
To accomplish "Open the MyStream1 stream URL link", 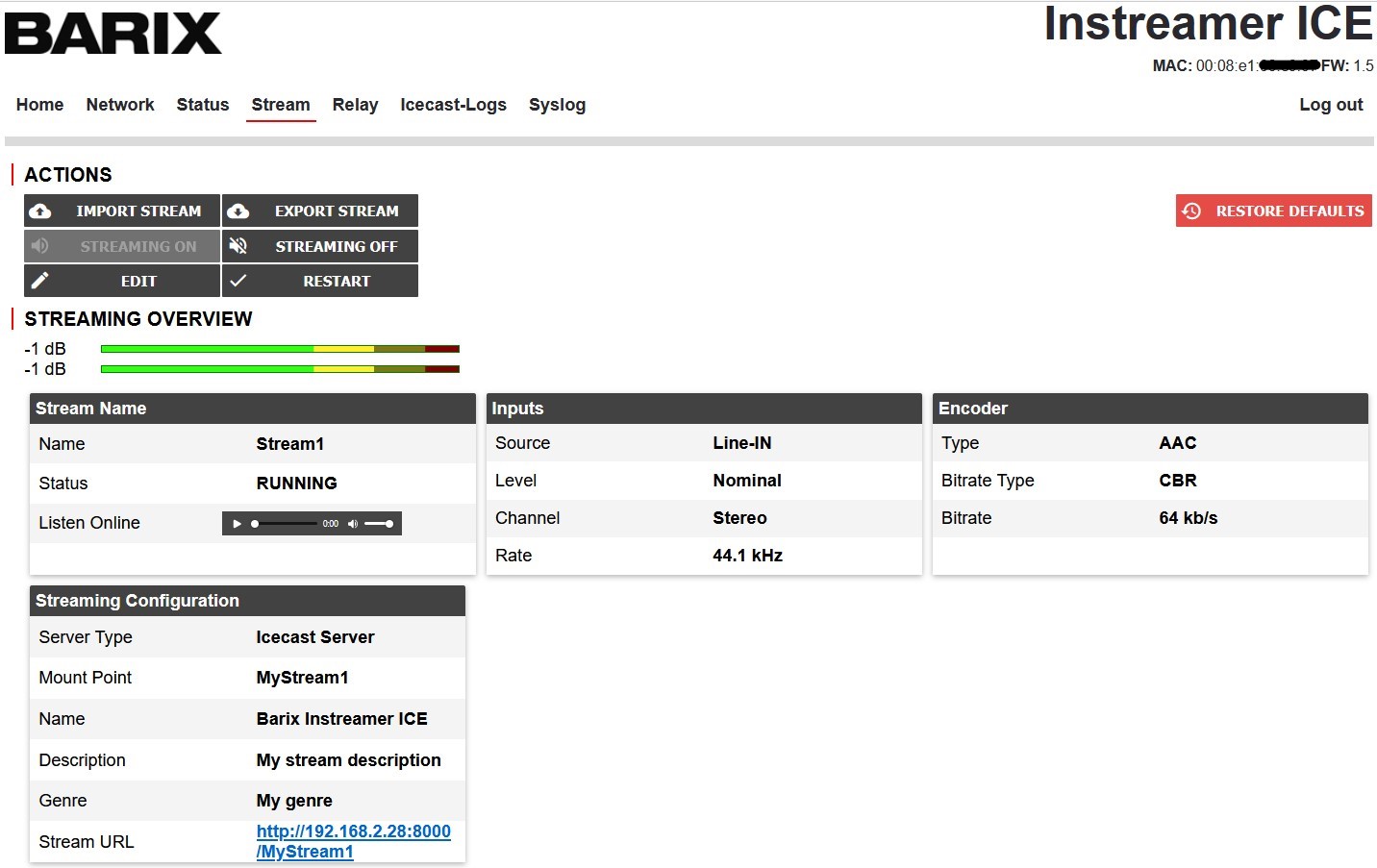I will [353, 841].
